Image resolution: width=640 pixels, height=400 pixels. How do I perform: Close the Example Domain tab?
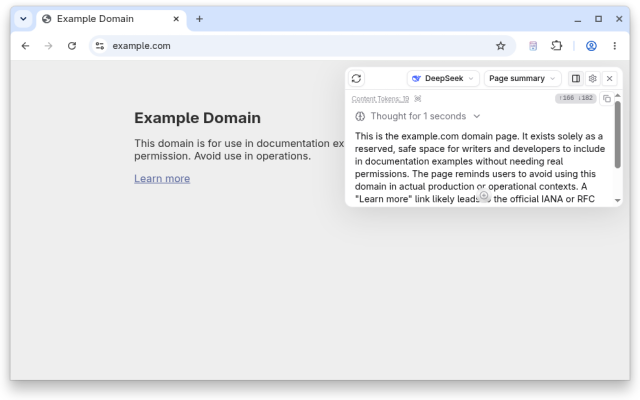[176, 19]
